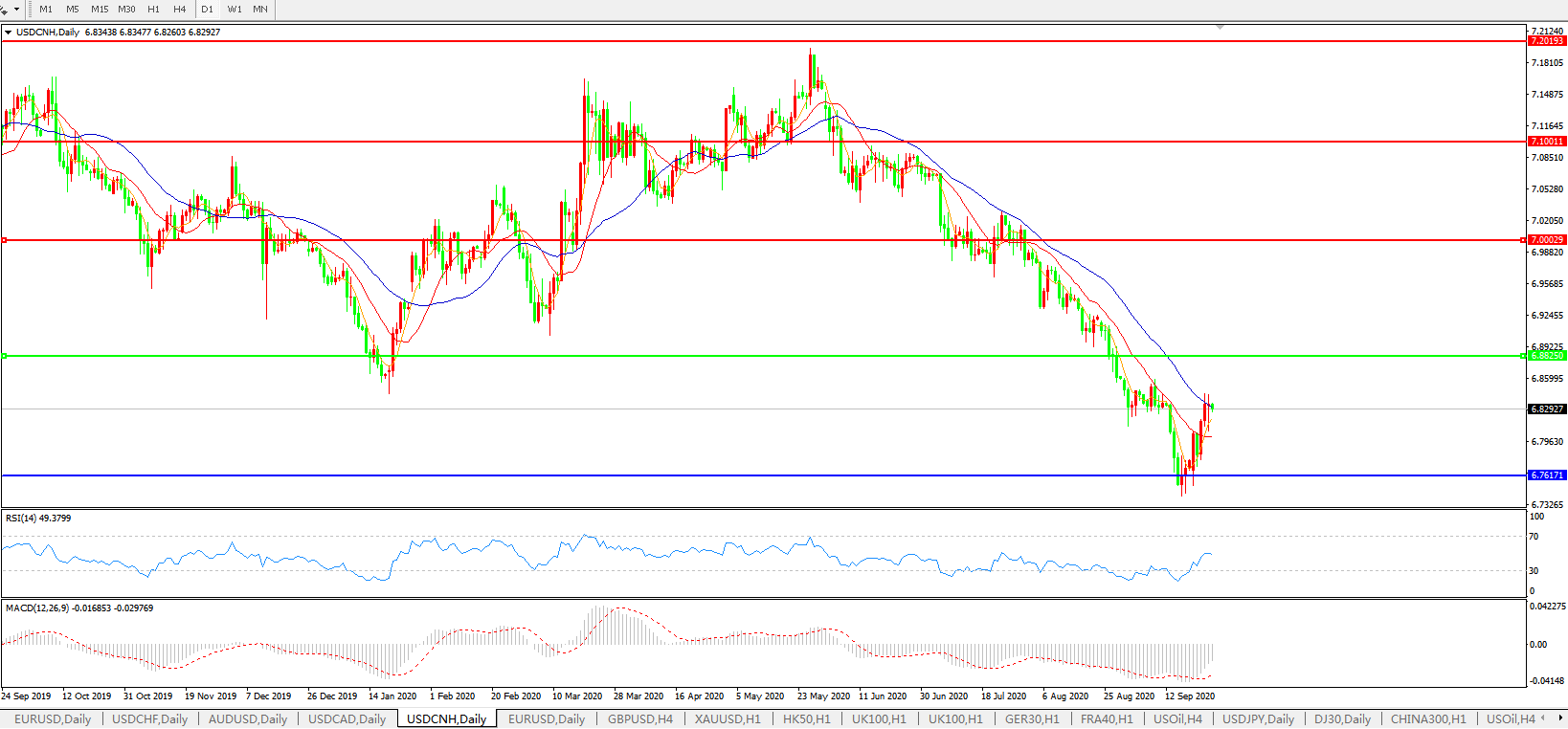Click the blue 6.76171 support line label

tap(1547, 475)
